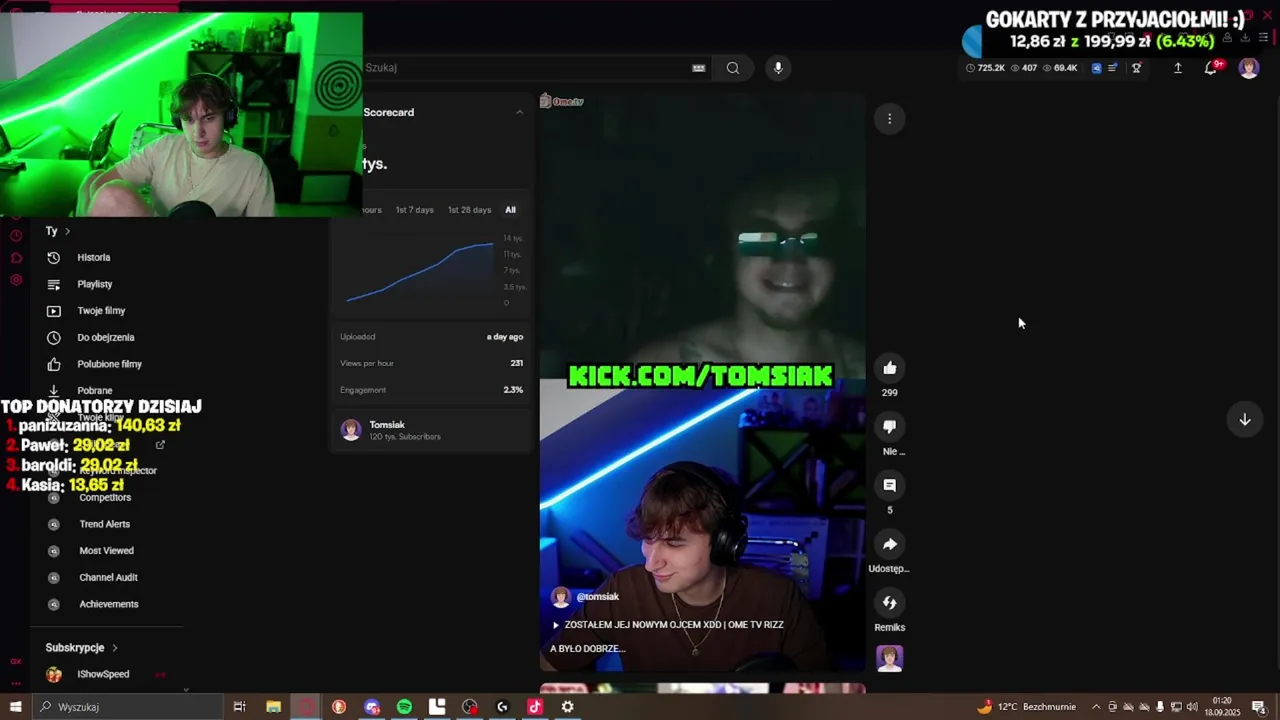Open the clock icon in the browser sidebar
Image resolution: width=1280 pixels, height=720 pixels.
16,236
